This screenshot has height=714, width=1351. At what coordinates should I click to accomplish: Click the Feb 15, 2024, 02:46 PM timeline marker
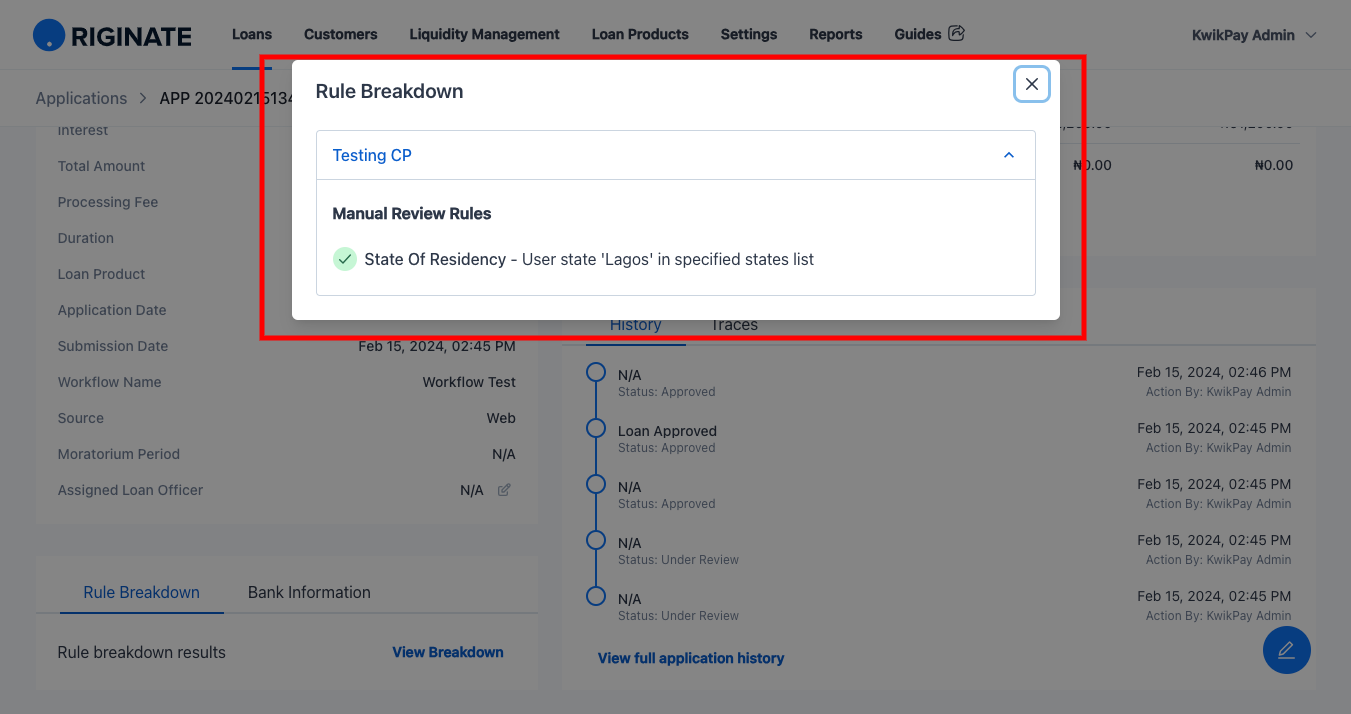click(596, 372)
